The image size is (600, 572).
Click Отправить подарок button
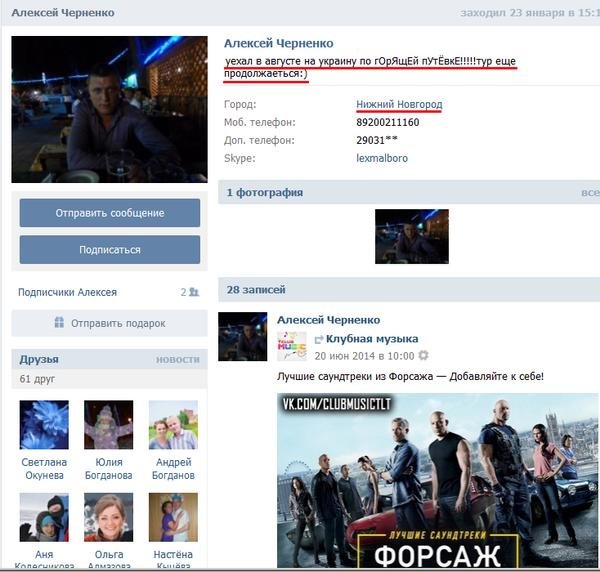click(x=110, y=323)
